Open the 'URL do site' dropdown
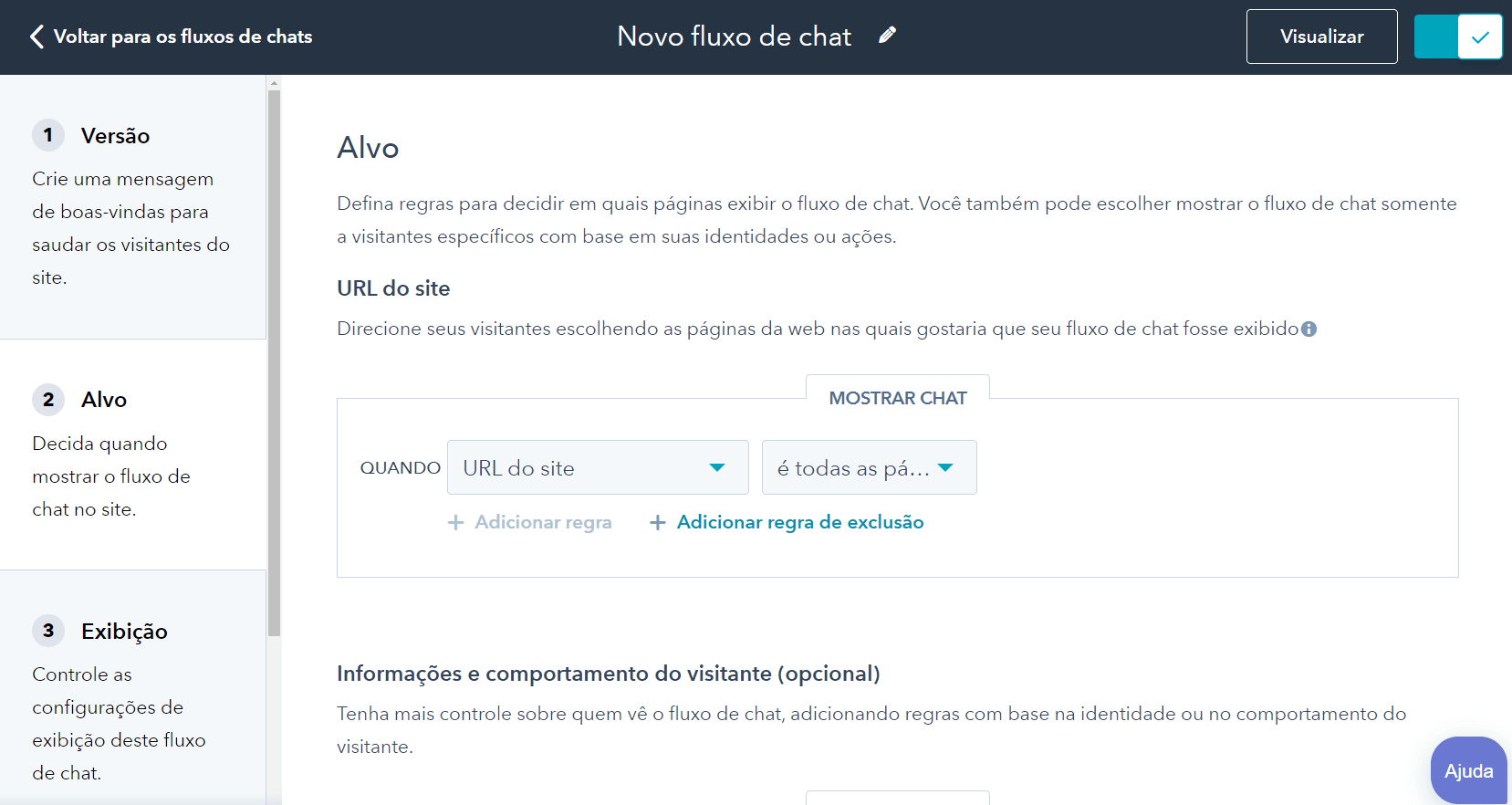Image resolution: width=1512 pixels, height=805 pixels. tap(597, 468)
